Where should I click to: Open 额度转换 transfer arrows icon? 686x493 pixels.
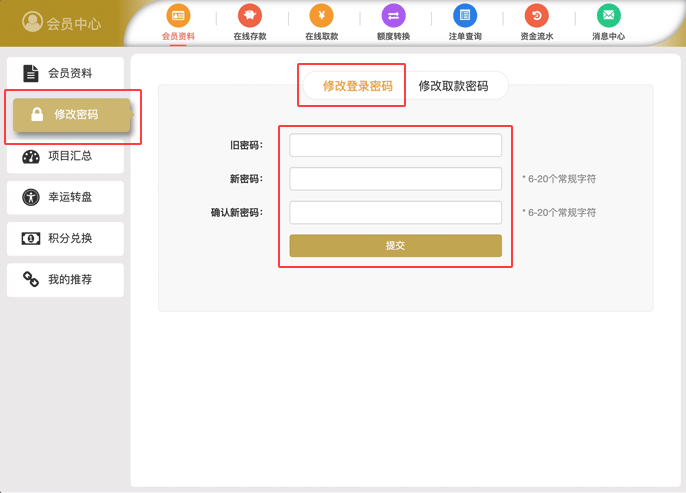click(393, 16)
